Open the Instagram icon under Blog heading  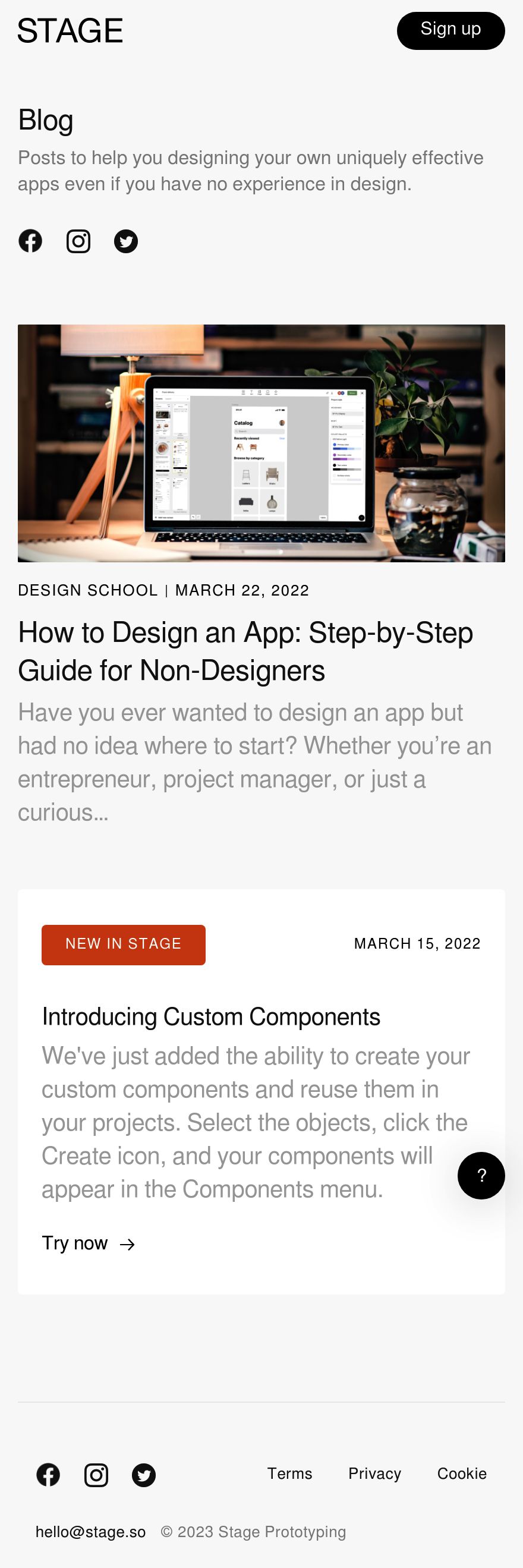(78, 241)
